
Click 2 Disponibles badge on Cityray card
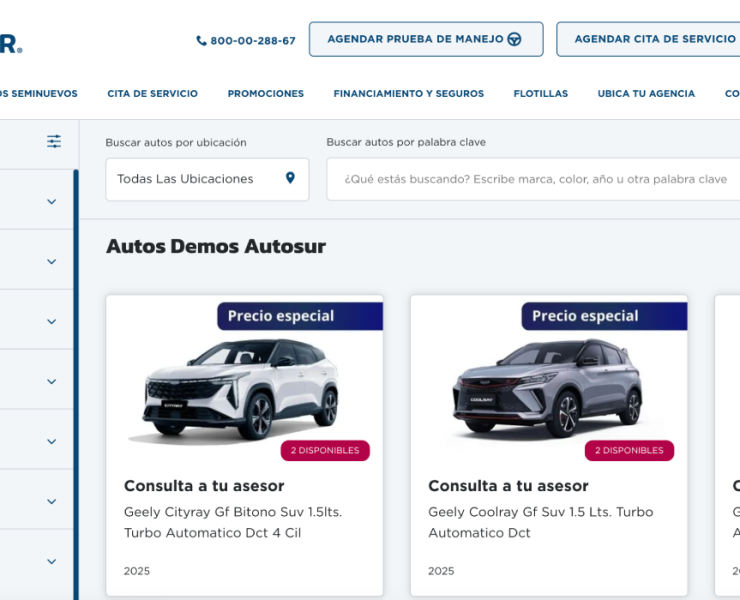click(x=325, y=450)
